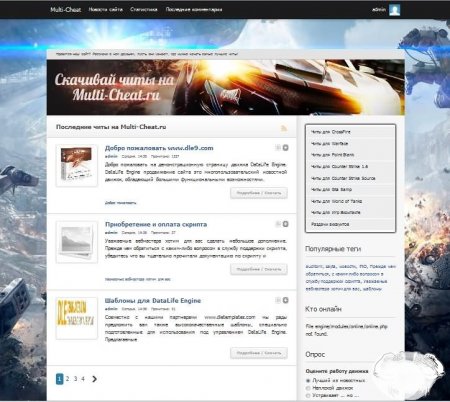Click the round icon on Приобретение и оплата post
The image size is (450, 402).
click(x=285, y=224)
